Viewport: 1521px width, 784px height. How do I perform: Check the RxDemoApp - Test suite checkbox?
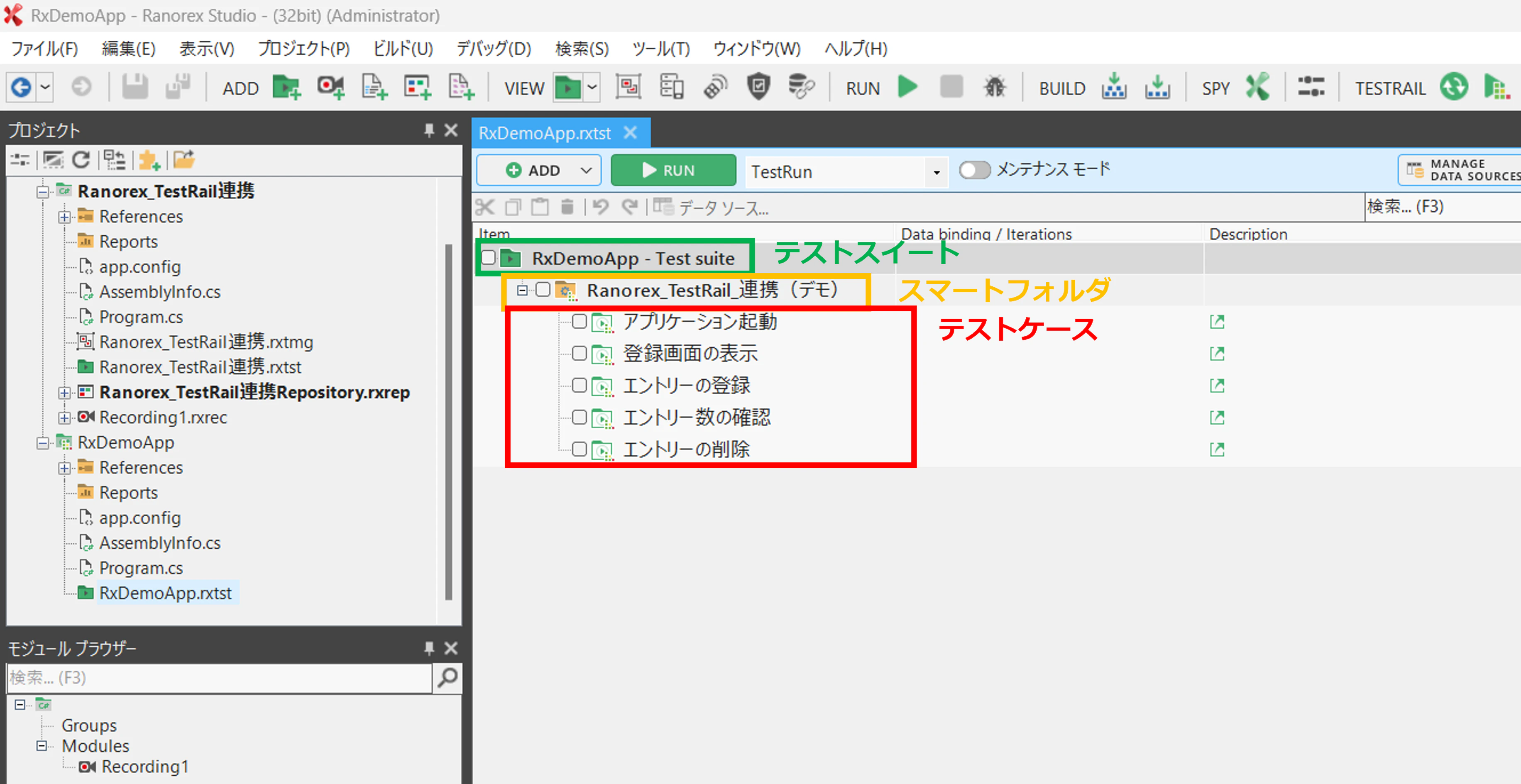click(x=488, y=257)
